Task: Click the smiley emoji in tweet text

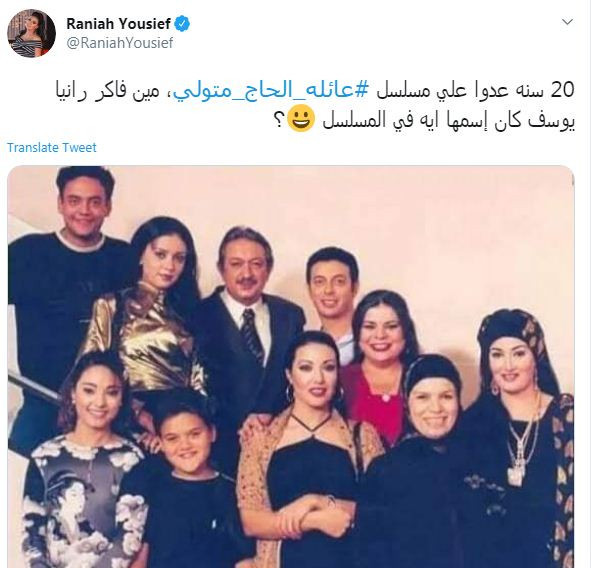Action: [x=301, y=118]
